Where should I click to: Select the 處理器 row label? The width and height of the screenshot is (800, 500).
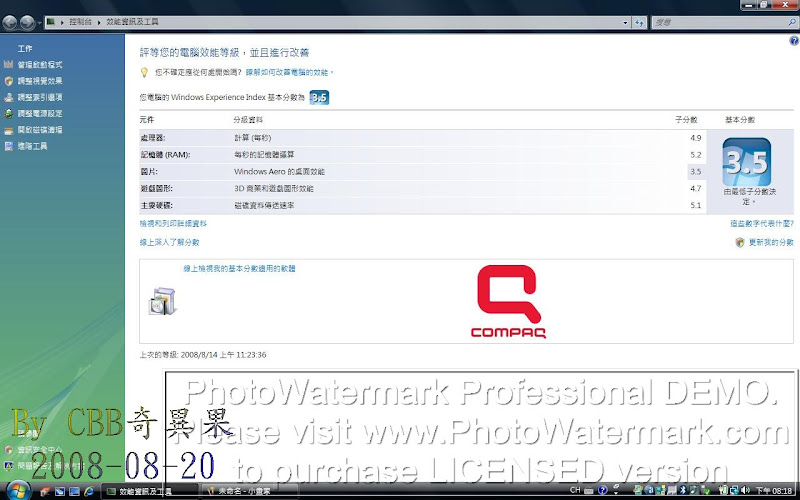tap(153, 138)
